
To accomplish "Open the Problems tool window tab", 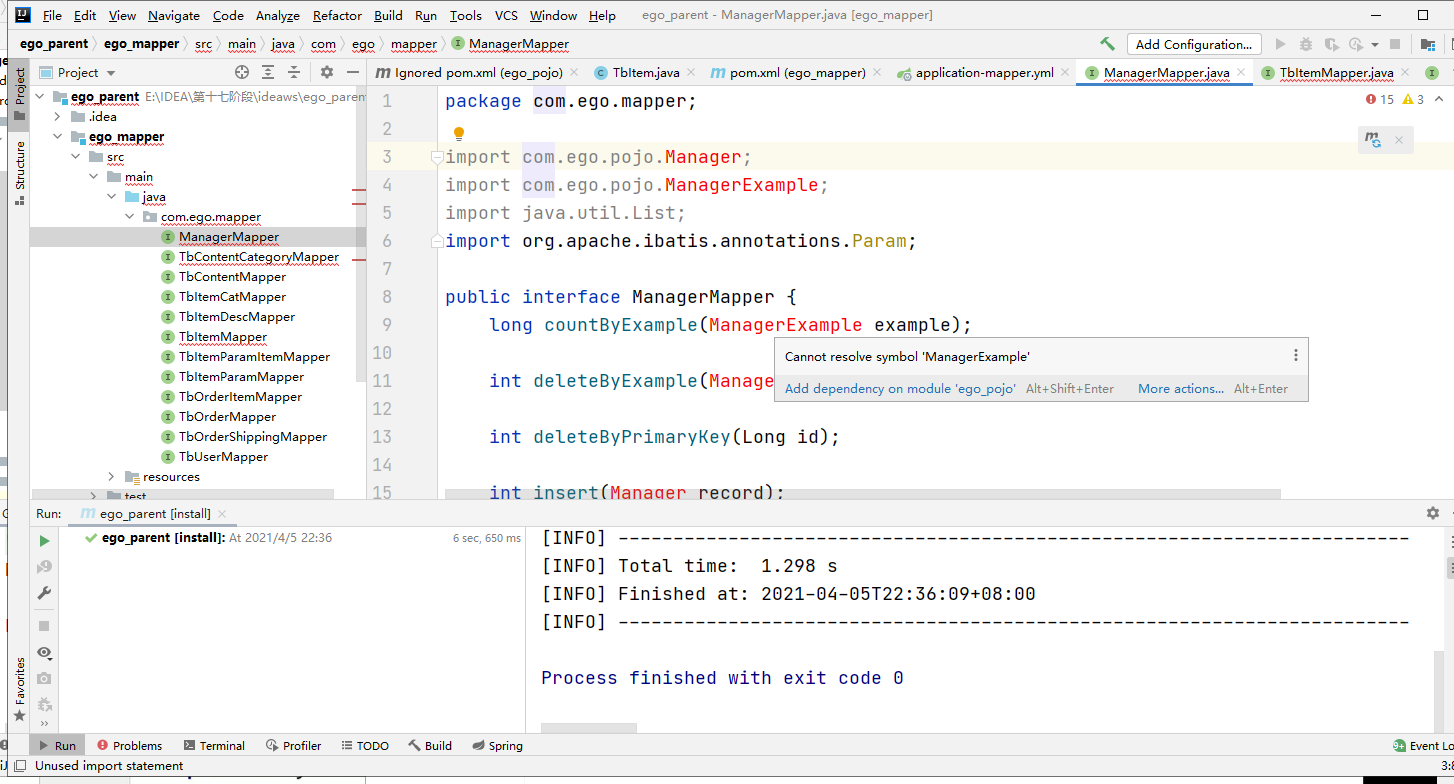I will pos(129,746).
